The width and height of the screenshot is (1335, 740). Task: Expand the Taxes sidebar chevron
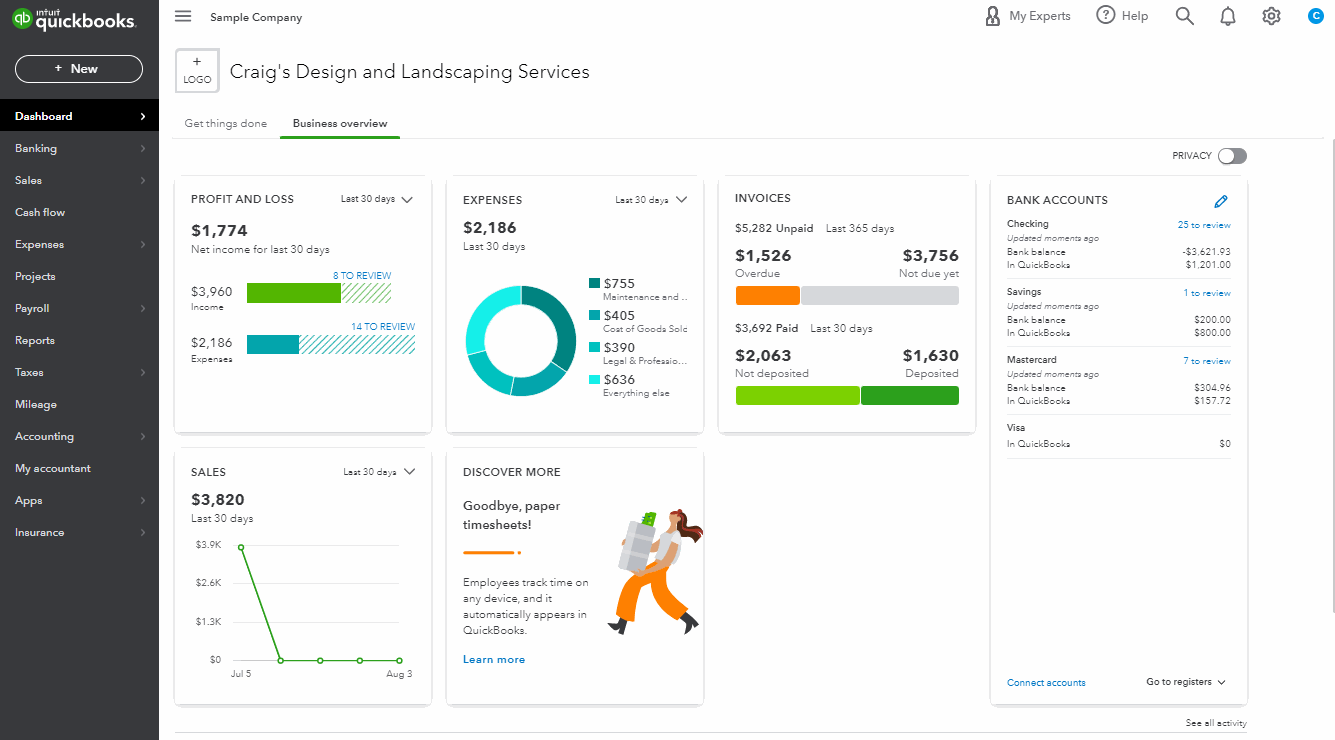pos(143,373)
